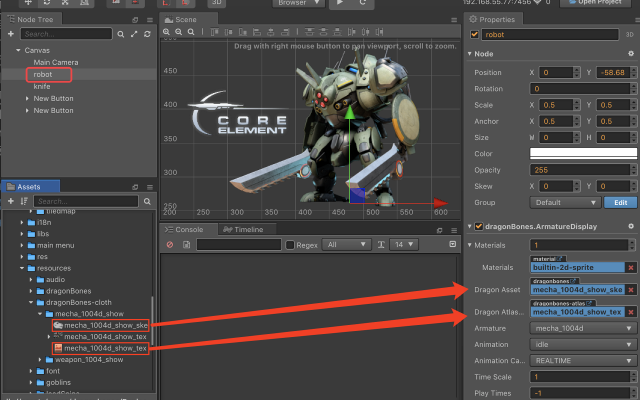This screenshot has height=400, width=640.
Task: Align selected nodes to bottom edge
Action: (243, 32)
